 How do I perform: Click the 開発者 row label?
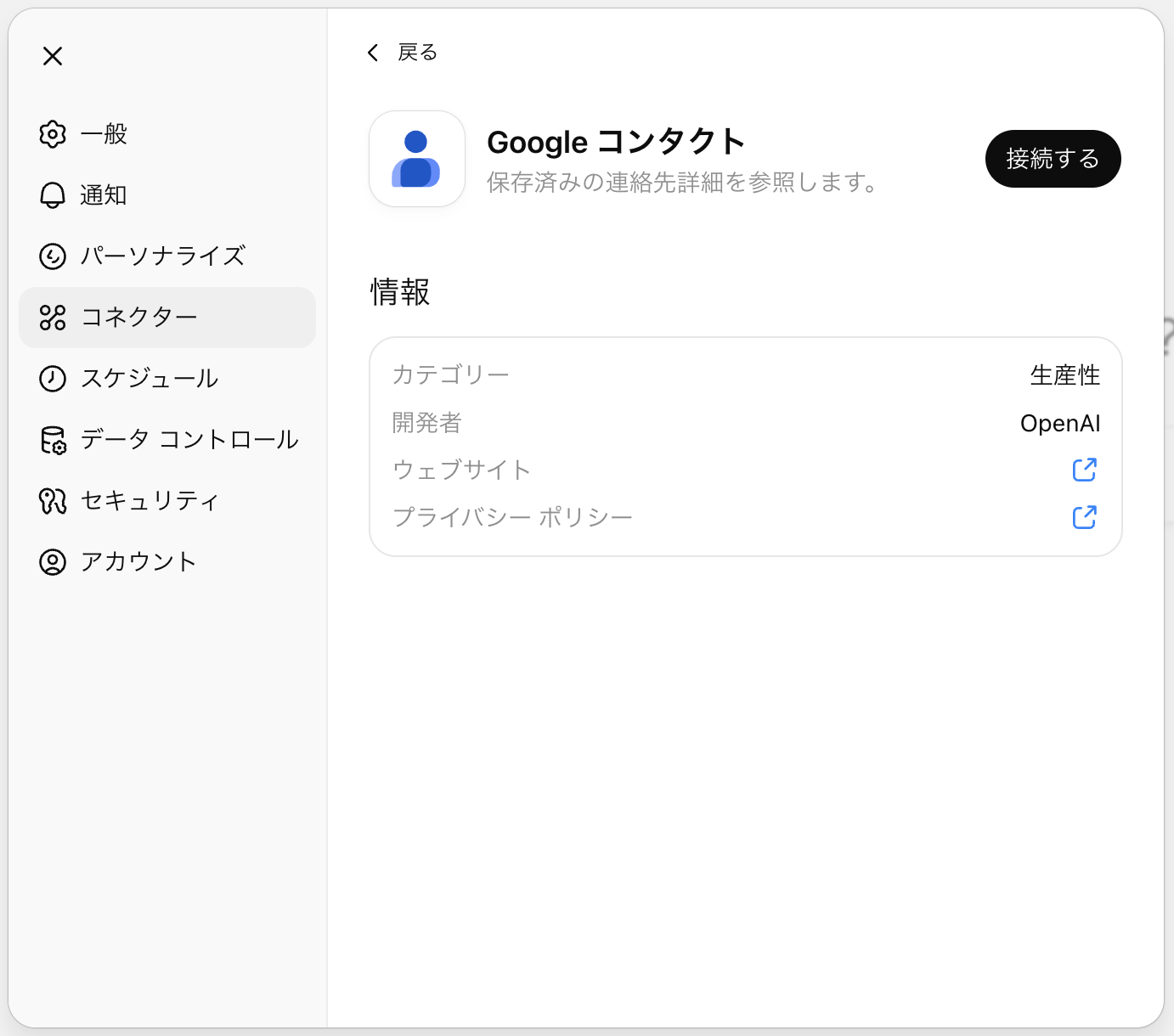pos(427,423)
